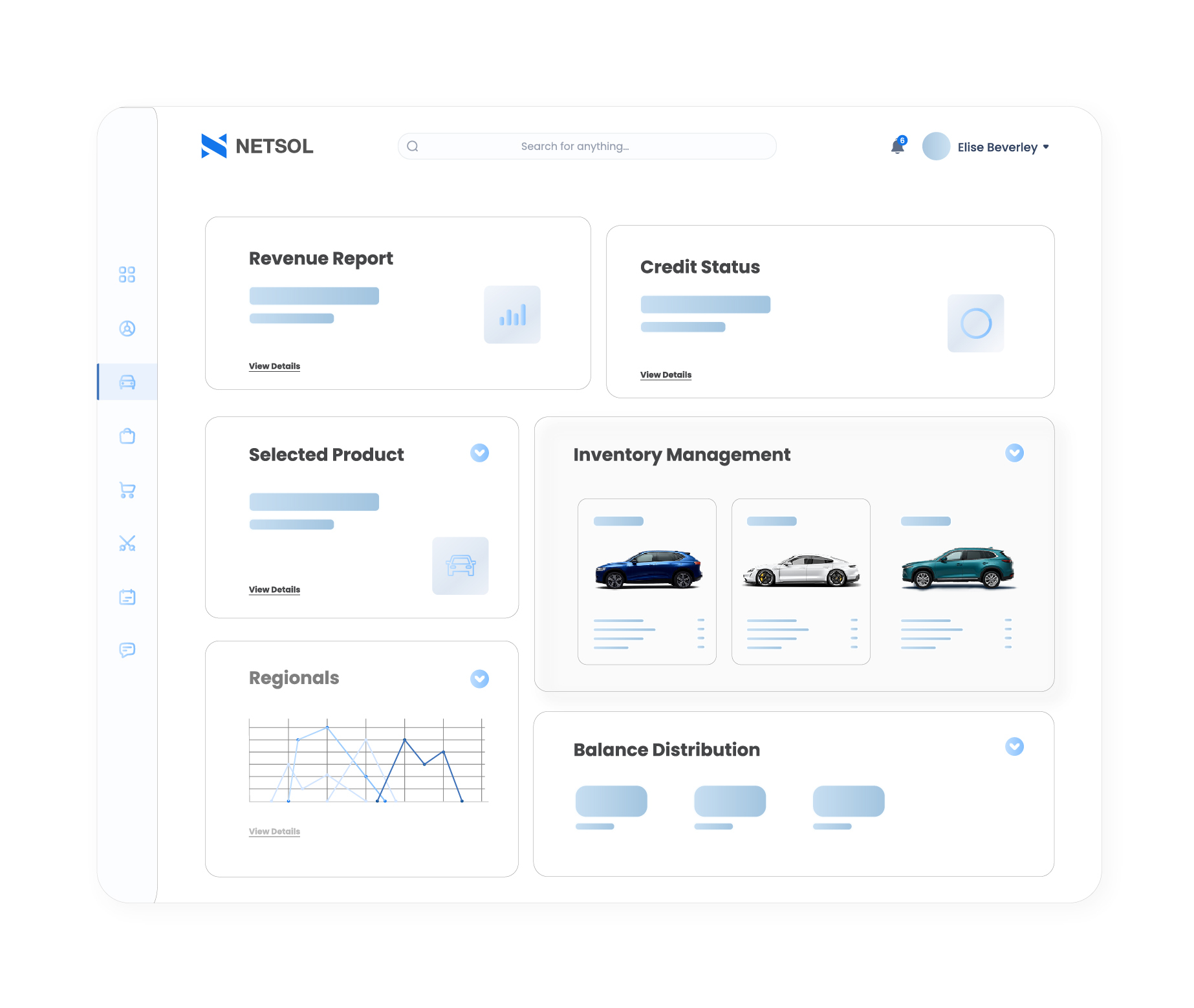1194x1008 pixels.
Task: Click View Details under Credit Status
Action: (x=666, y=375)
